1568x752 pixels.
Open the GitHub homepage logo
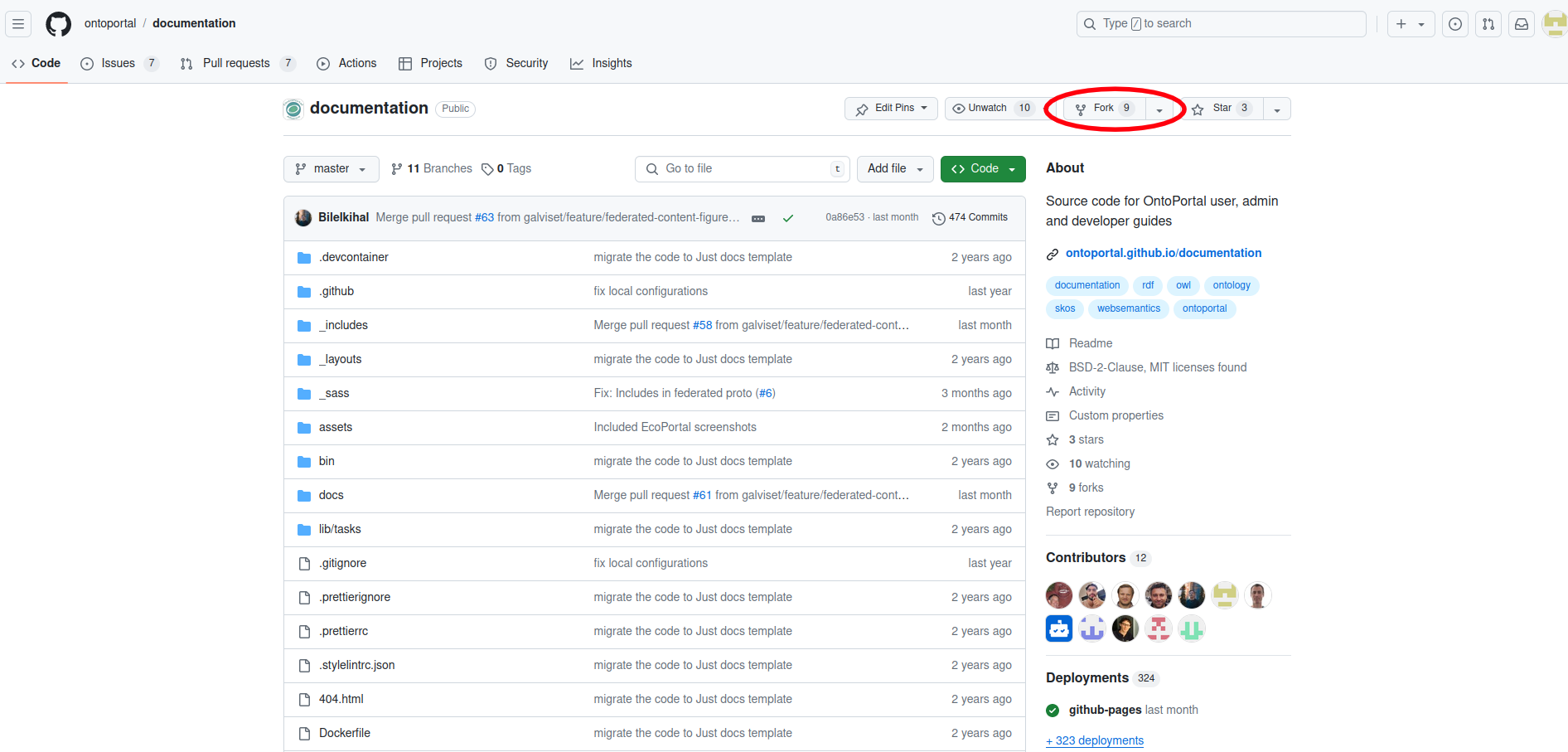(58, 24)
